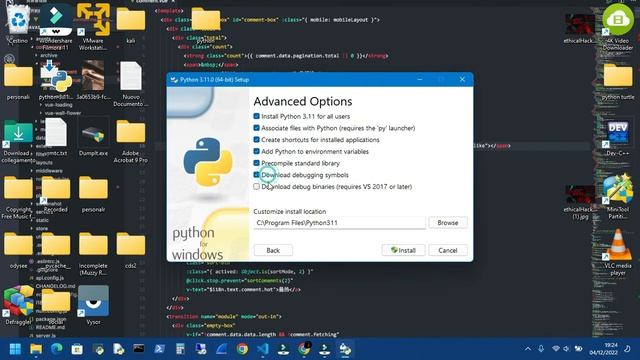Image resolution: width=640 pixels, height=360 pixels.
Task: Uncheck Install Python 3.11 for all users
Action: [x=256, y=116]
